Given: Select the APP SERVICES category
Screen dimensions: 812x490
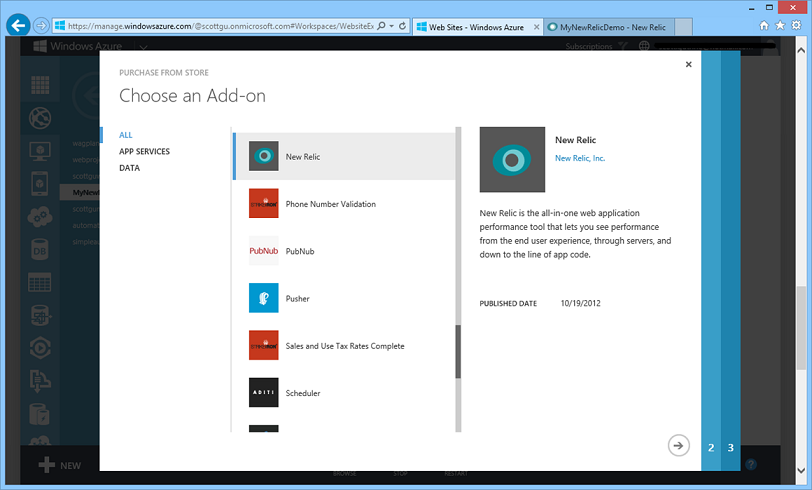Looking at the screenshot, I should point(144,151).
